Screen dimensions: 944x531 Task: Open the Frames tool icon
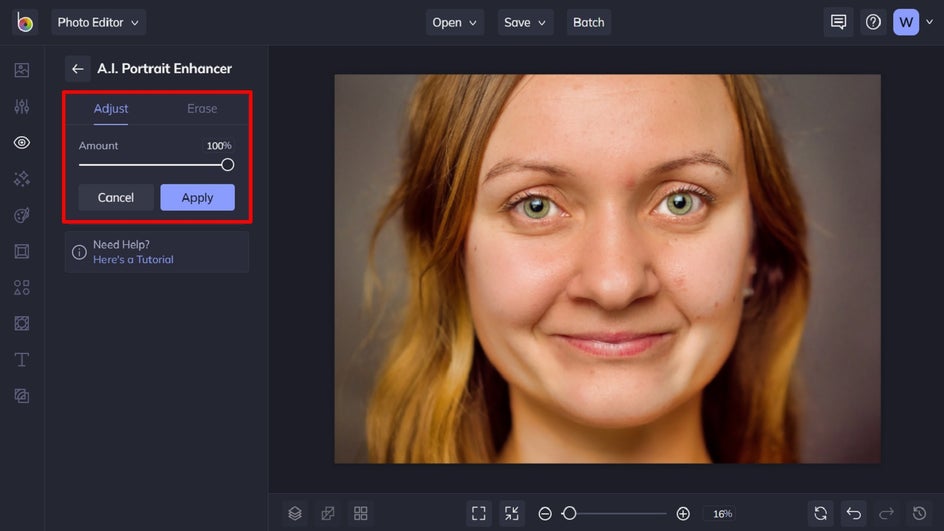click(x=22, y=251)
